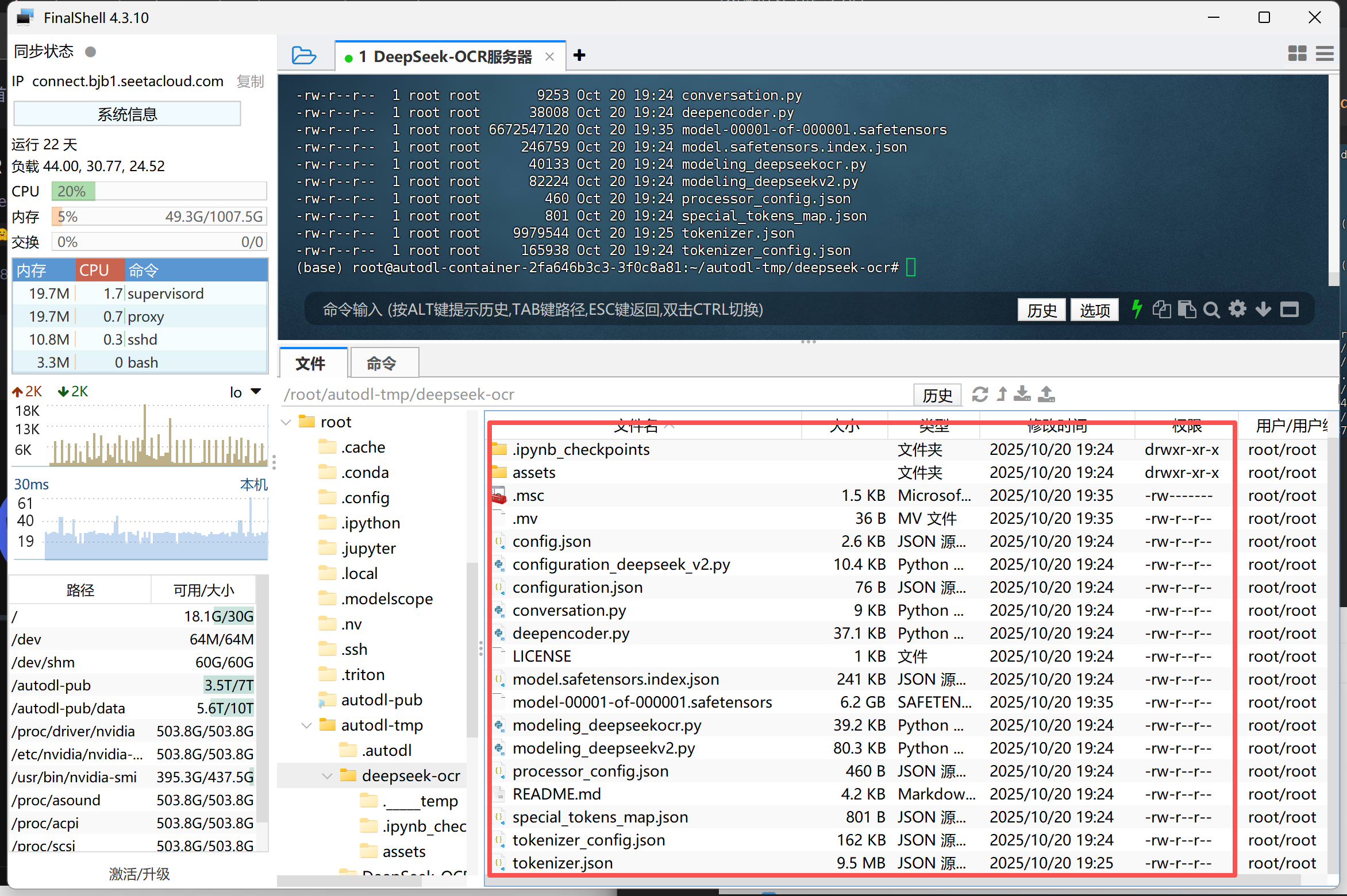
Task: Click the green lightning quick-command icon
Action: coord(1137,310)
